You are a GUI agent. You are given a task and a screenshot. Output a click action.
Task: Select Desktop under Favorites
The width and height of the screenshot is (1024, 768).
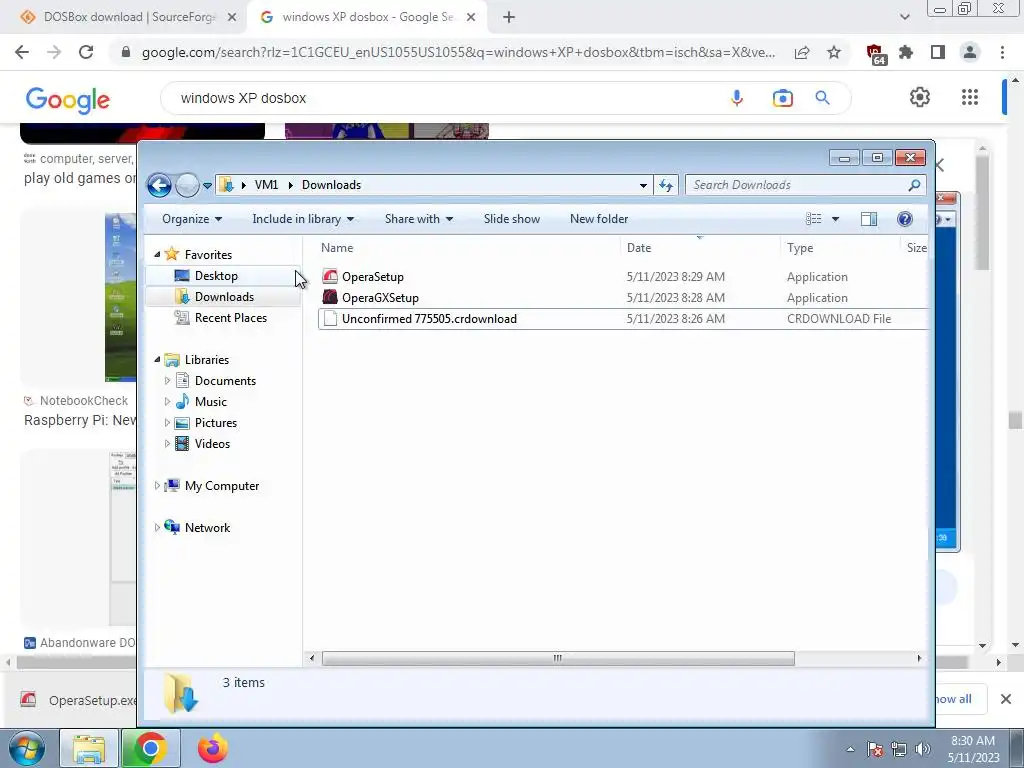tap(216, 276)
